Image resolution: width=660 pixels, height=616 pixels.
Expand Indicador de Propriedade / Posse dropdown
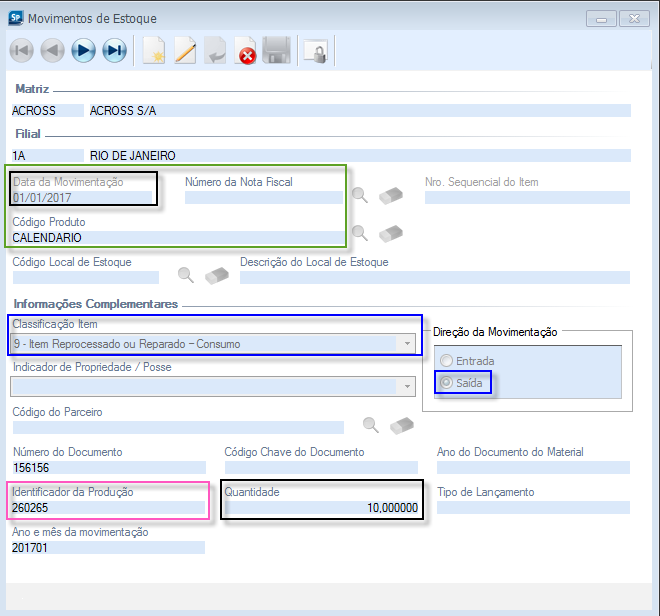(x=407, y=387)
